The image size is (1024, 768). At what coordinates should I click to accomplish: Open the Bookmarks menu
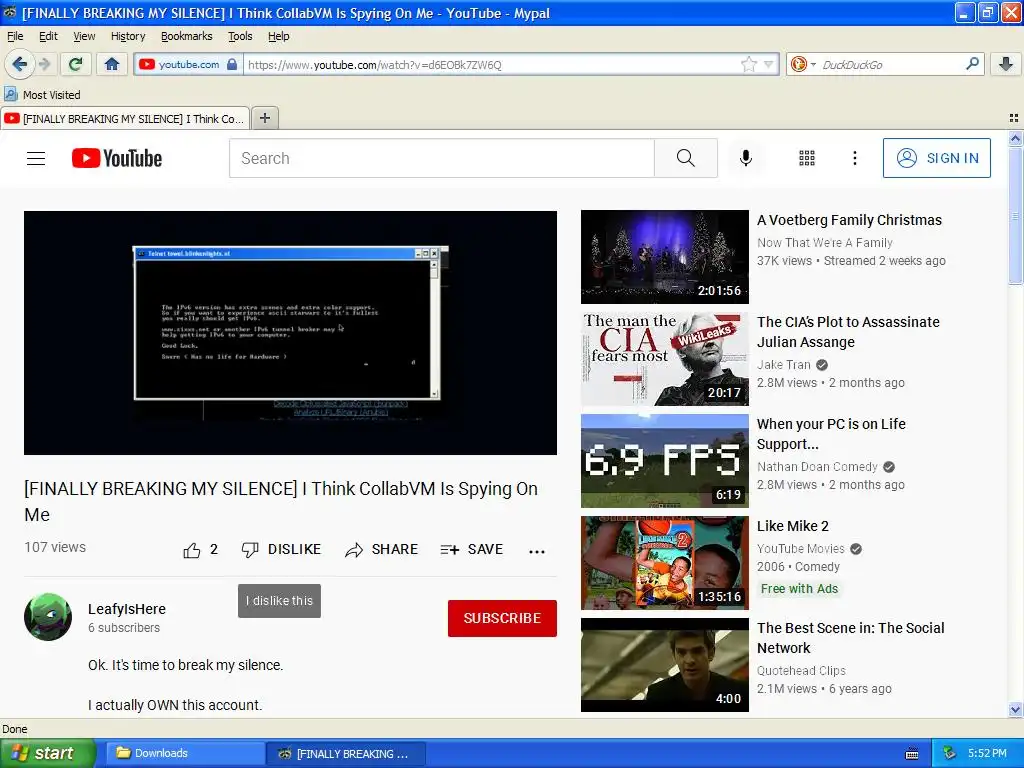187,36
